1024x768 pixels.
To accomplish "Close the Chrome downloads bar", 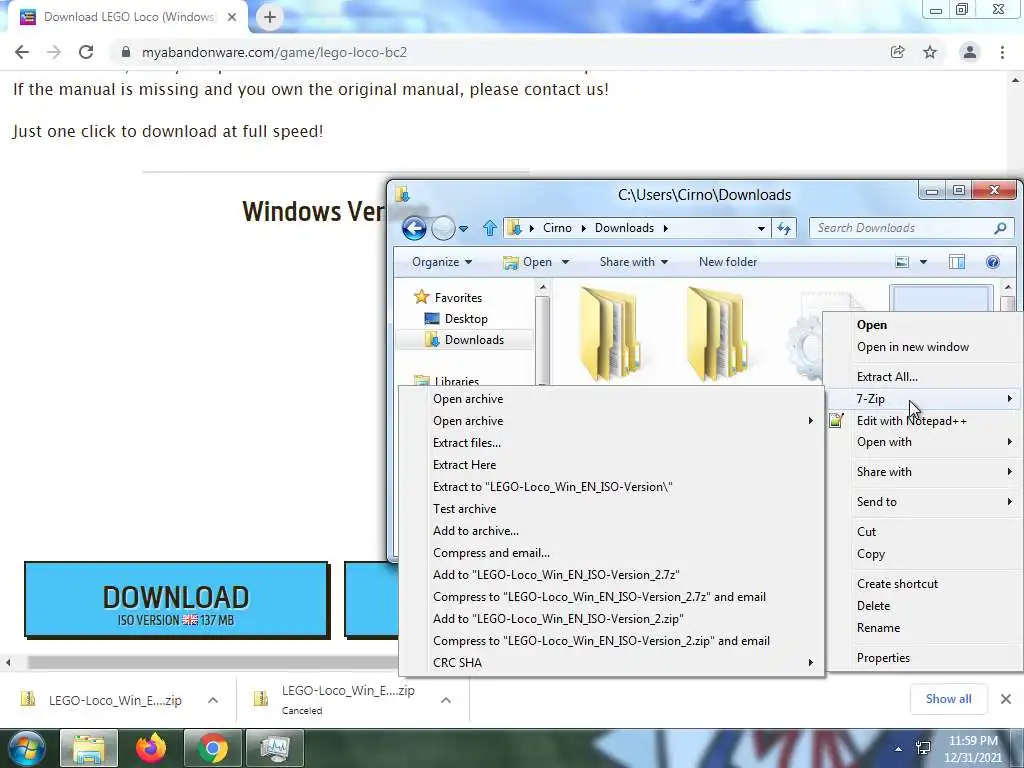I will (1006, 699).
